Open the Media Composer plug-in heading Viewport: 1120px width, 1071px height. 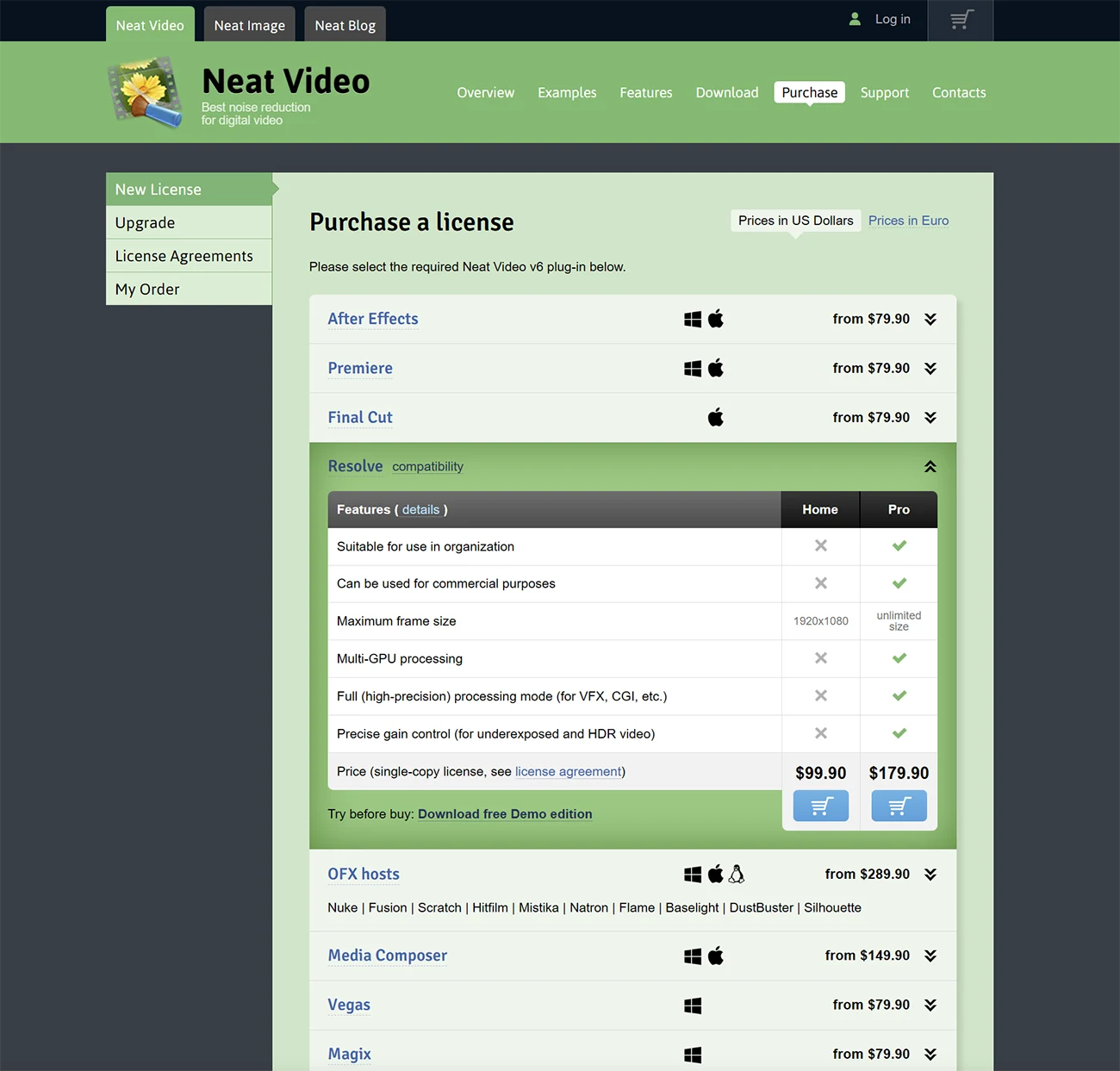click(388, 956)
